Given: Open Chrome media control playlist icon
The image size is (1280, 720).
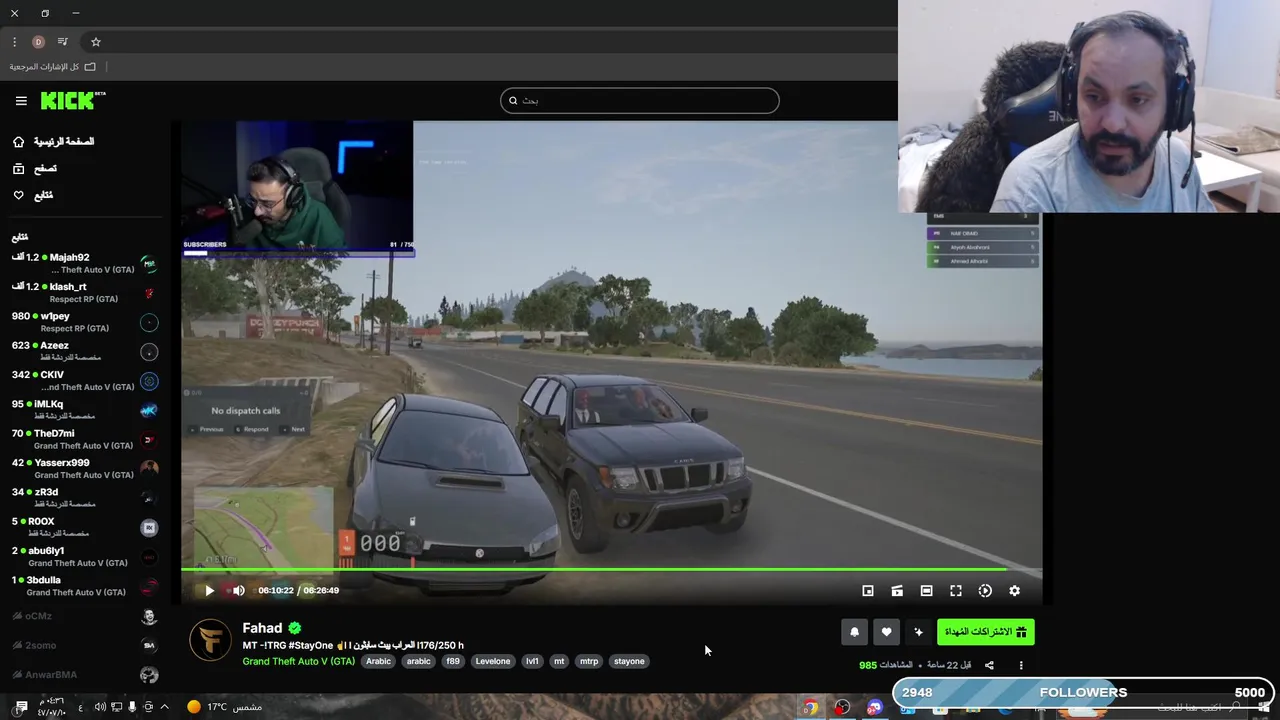Looking at the screenshot, I should tap(63, 42).
